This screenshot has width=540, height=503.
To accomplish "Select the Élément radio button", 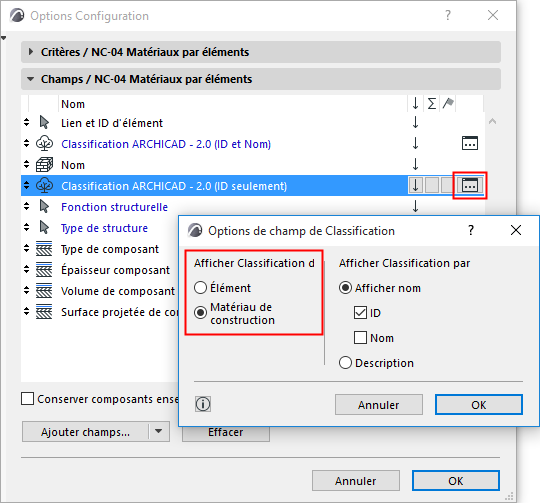I will 200,288.
